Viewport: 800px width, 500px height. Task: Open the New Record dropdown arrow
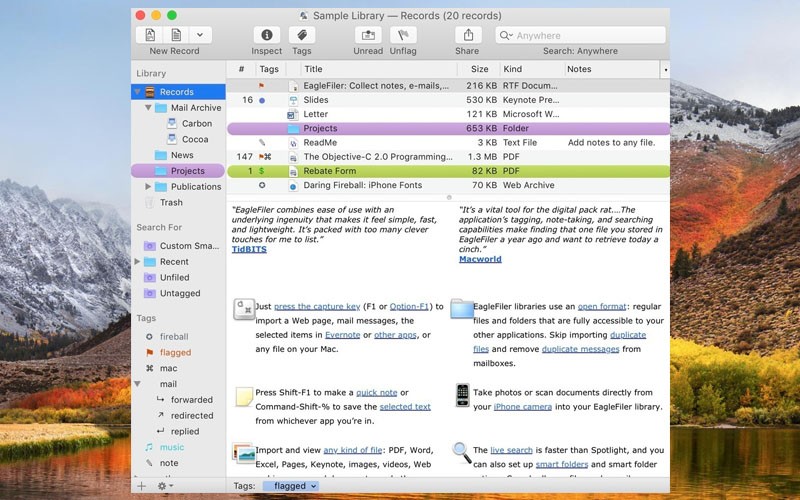point(200,35)
